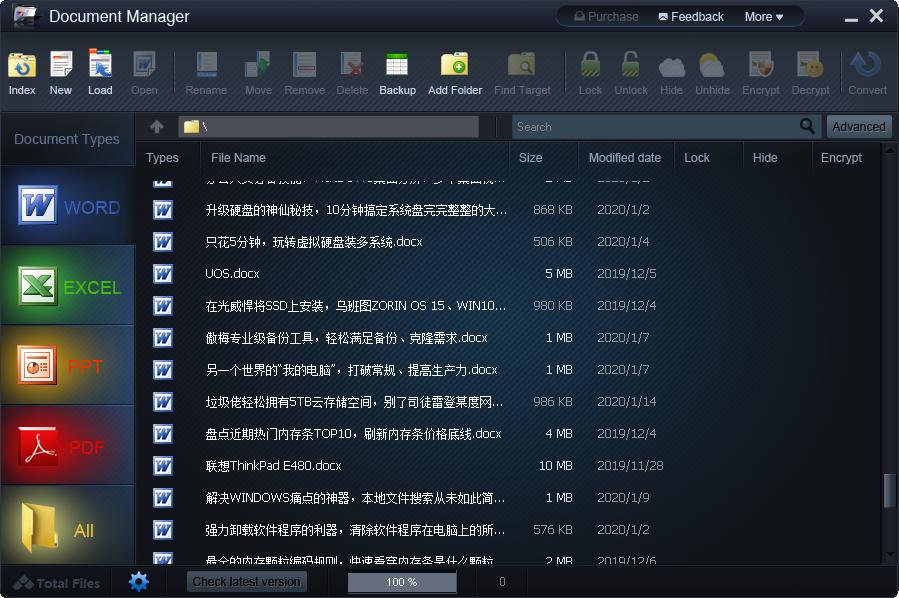Switch to the EXCEL document category
899x598 pixels.
[67, 286]
